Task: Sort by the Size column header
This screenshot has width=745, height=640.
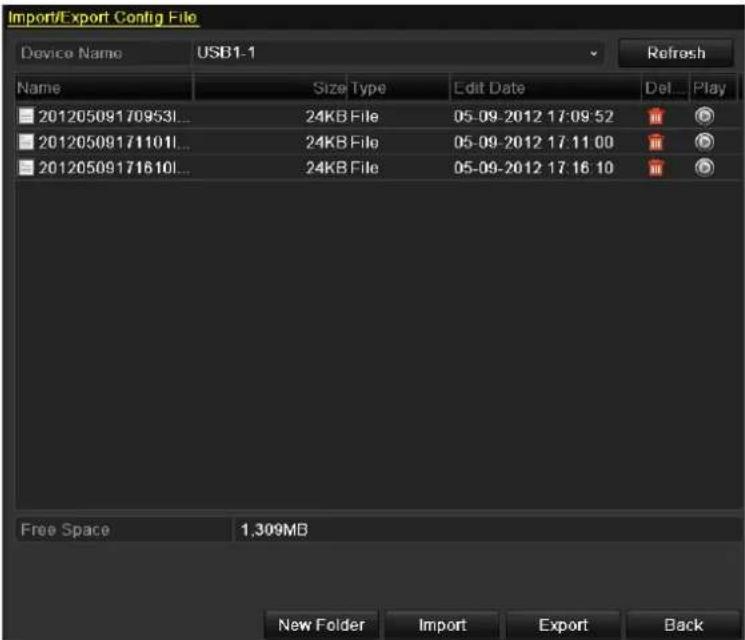Action: 271,88
